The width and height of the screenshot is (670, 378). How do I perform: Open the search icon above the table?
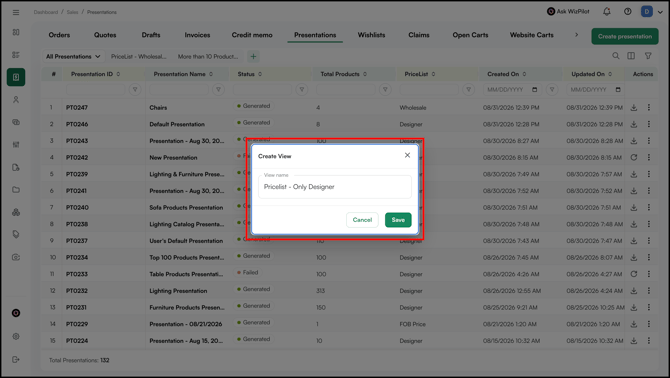[615, 56]
